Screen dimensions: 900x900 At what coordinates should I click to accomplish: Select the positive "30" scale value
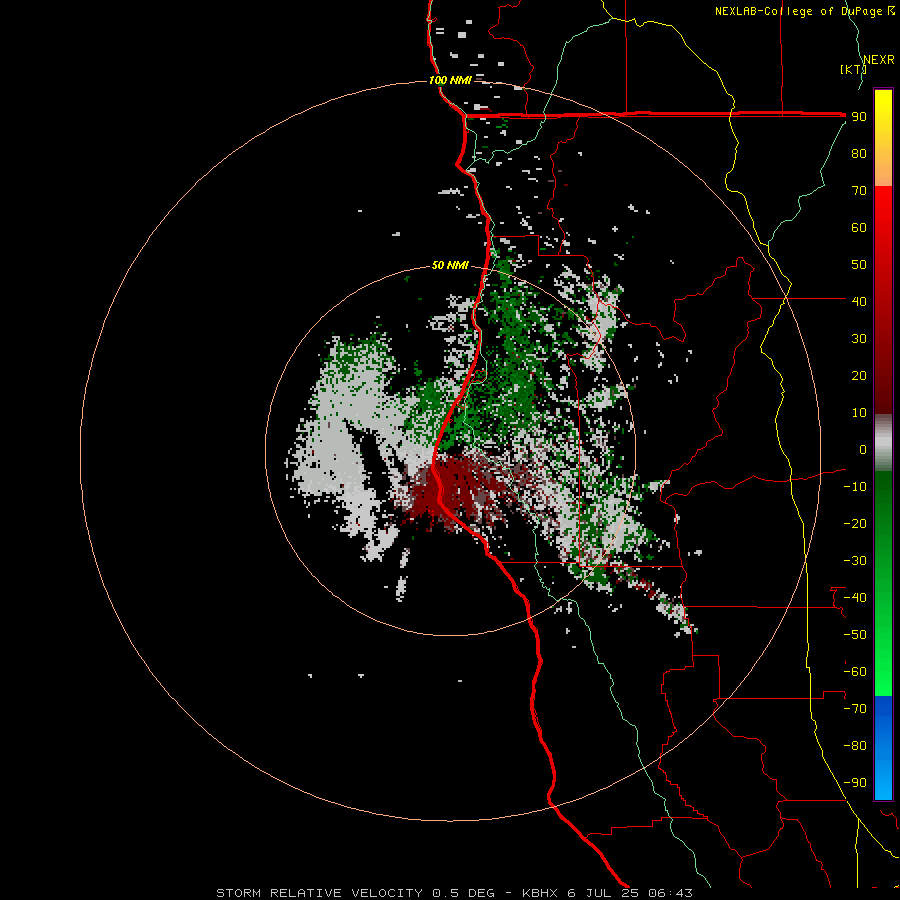(859, 339)
